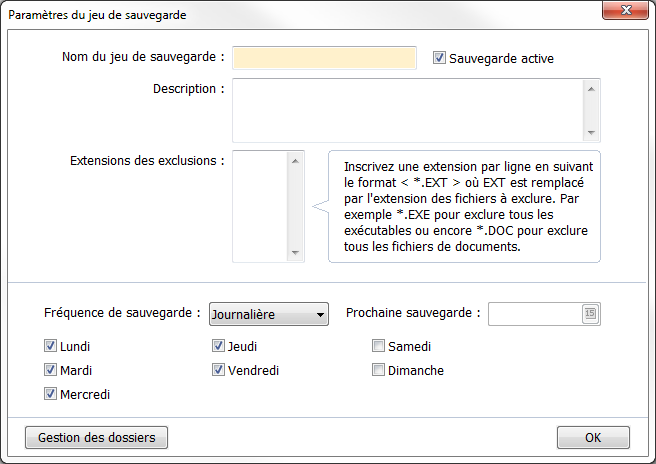Click Description scrollbar up arrow
Screen dimensions: 656x464
[x=591, y=89]
